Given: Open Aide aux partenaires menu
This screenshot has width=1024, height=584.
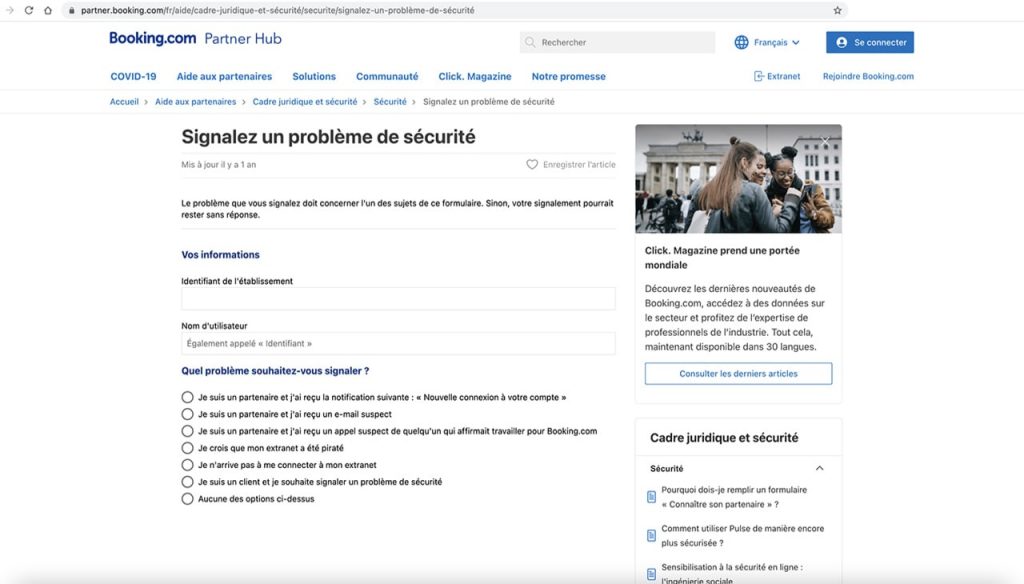Looking at the screenshot, I should coord(224,76).
